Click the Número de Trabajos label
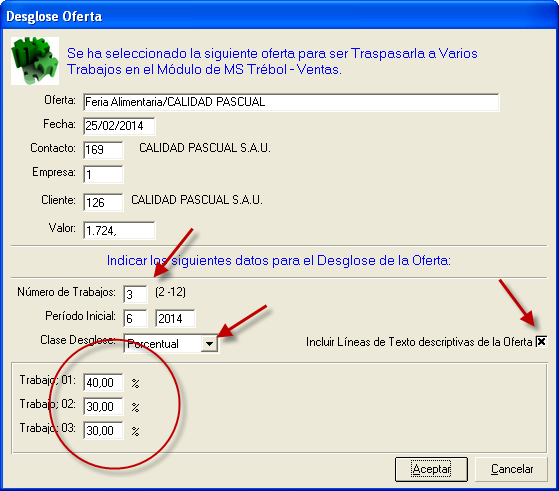This screenshot has width=559, height=491. (66, 292)
